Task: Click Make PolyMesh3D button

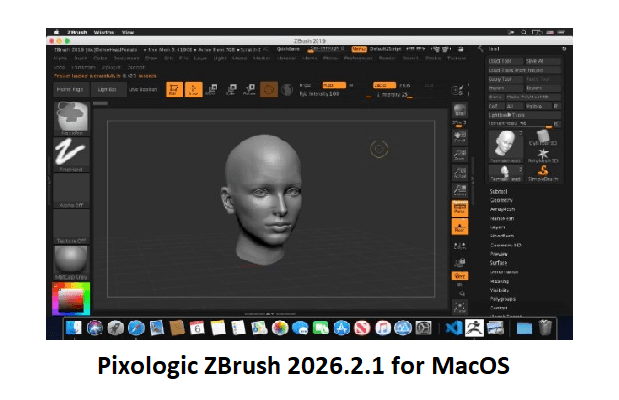Action: (x=533, y=97)
